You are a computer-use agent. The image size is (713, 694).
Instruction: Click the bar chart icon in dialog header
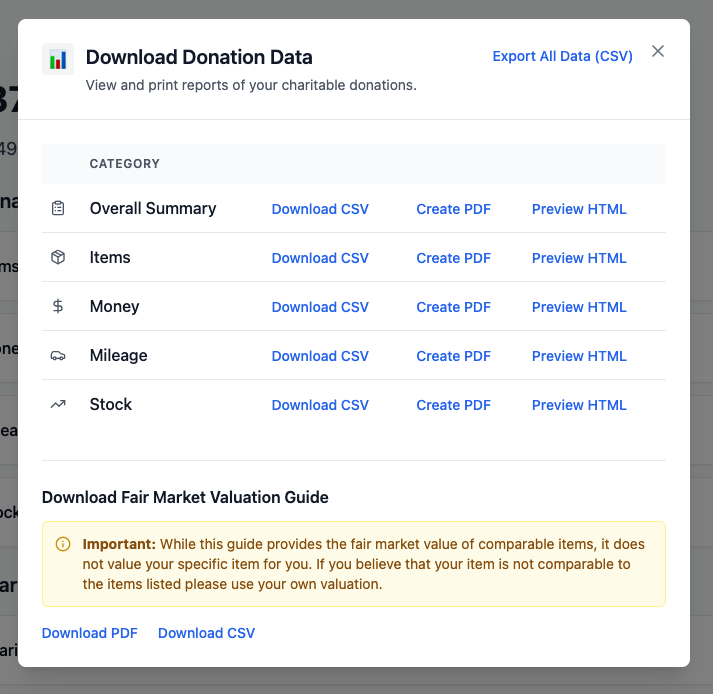[58, 59]
